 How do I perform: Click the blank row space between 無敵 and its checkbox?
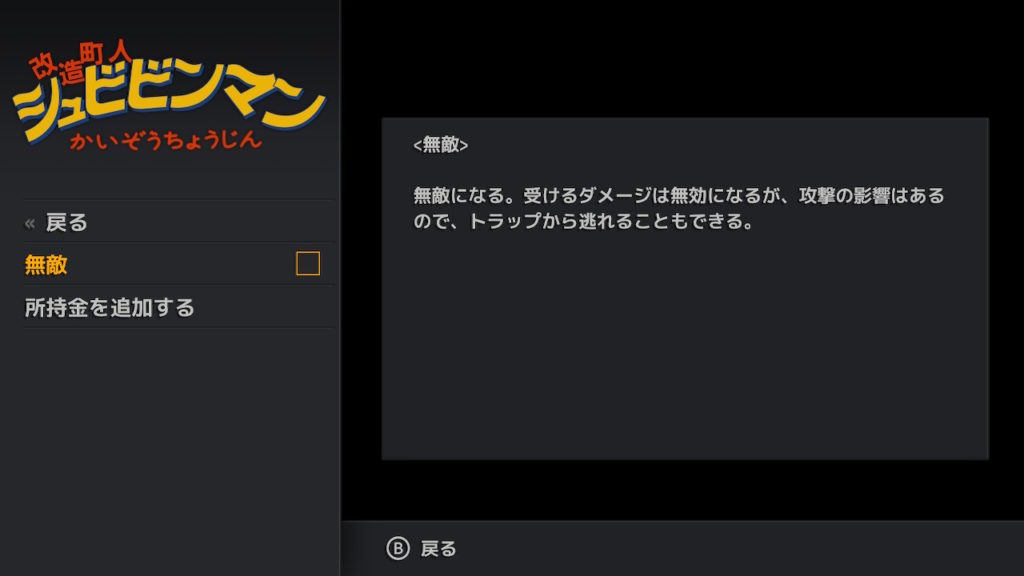pyautogui.click(x=182, y=264)
